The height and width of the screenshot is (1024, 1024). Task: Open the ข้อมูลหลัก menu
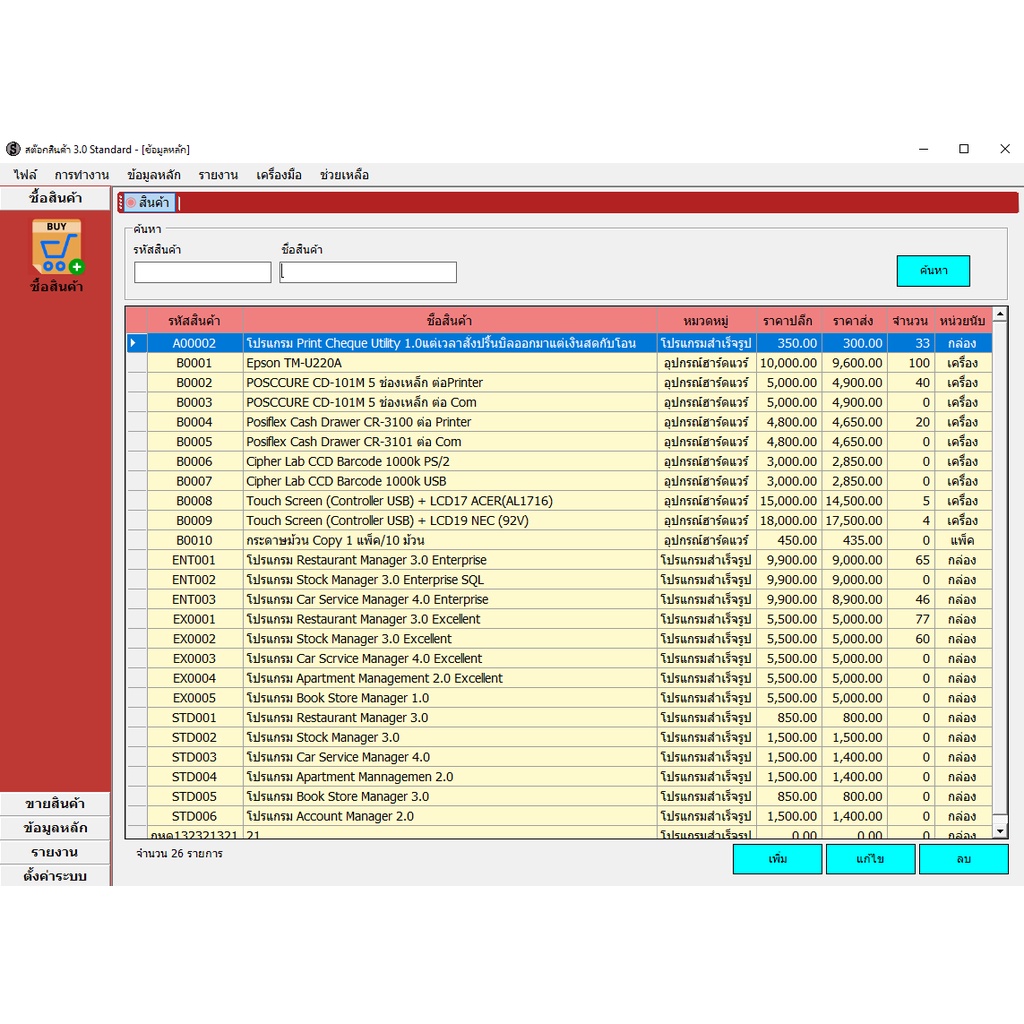pos(153,174)
